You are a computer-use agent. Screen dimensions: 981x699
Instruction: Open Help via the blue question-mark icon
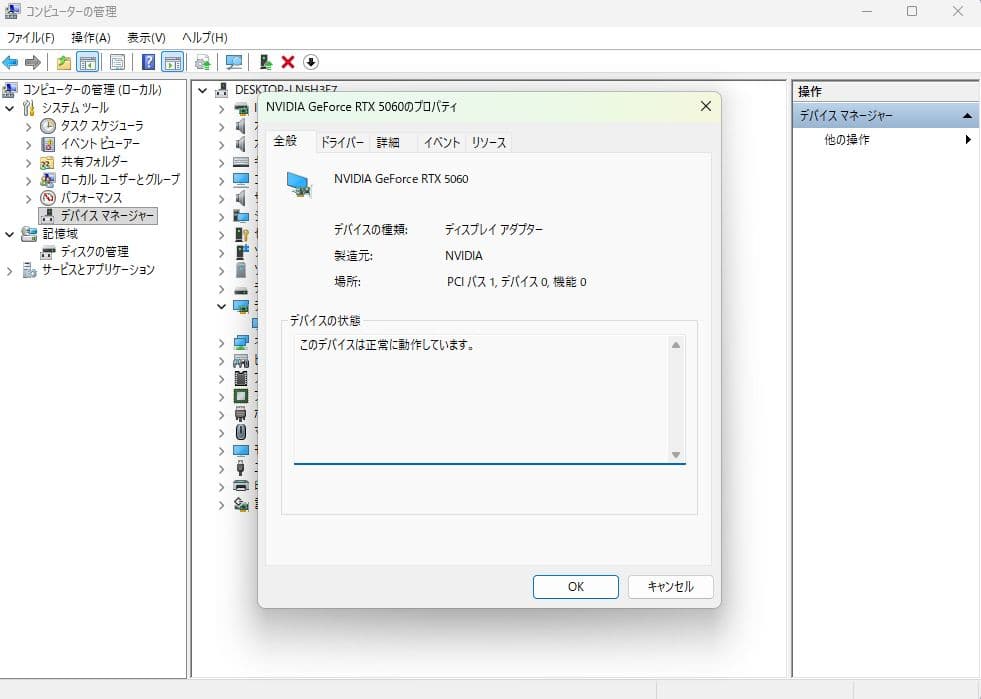click(148, 62)
